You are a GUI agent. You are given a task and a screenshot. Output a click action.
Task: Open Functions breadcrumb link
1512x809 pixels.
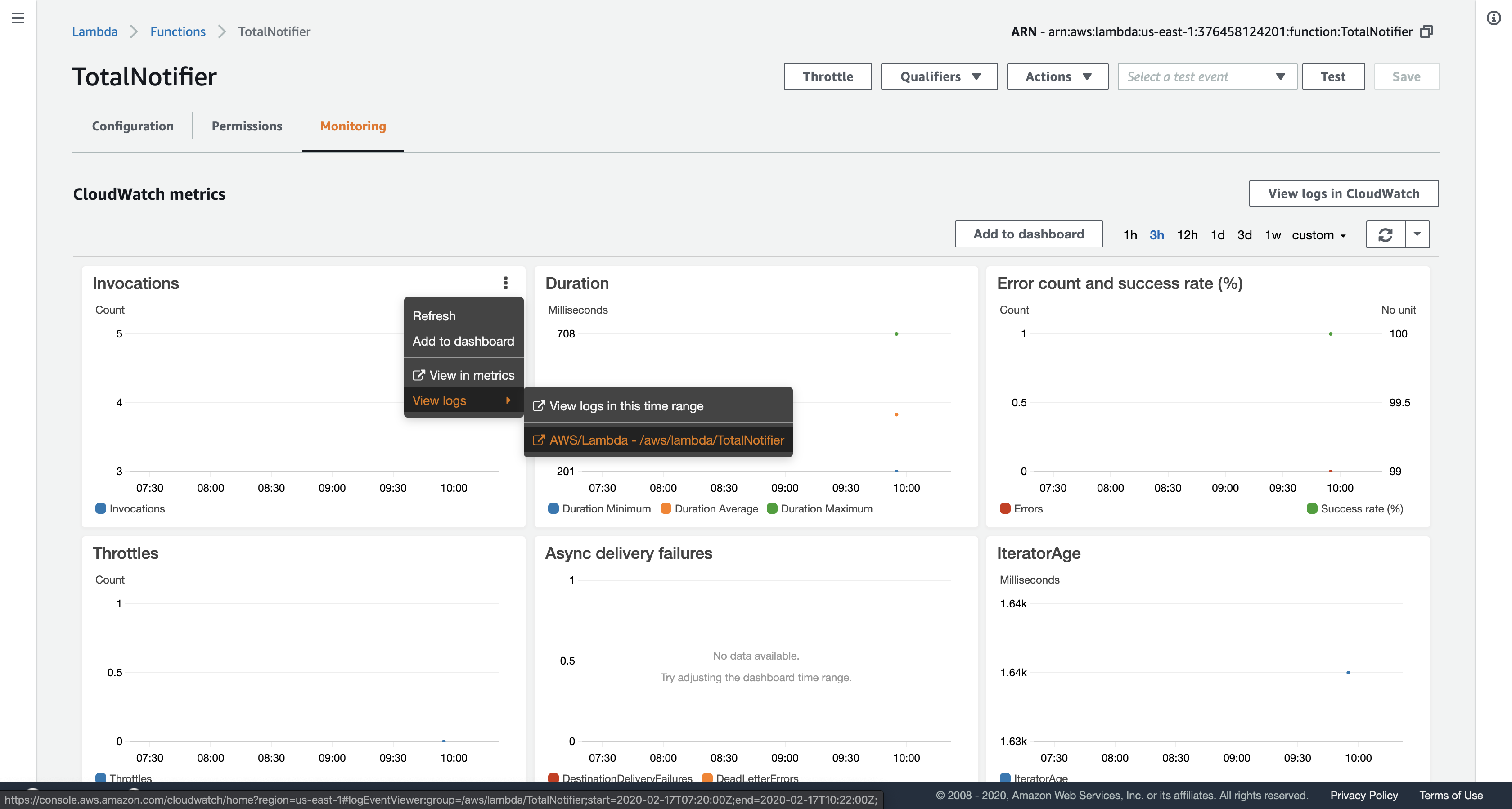pyautogui.click(x=178, y=31)
